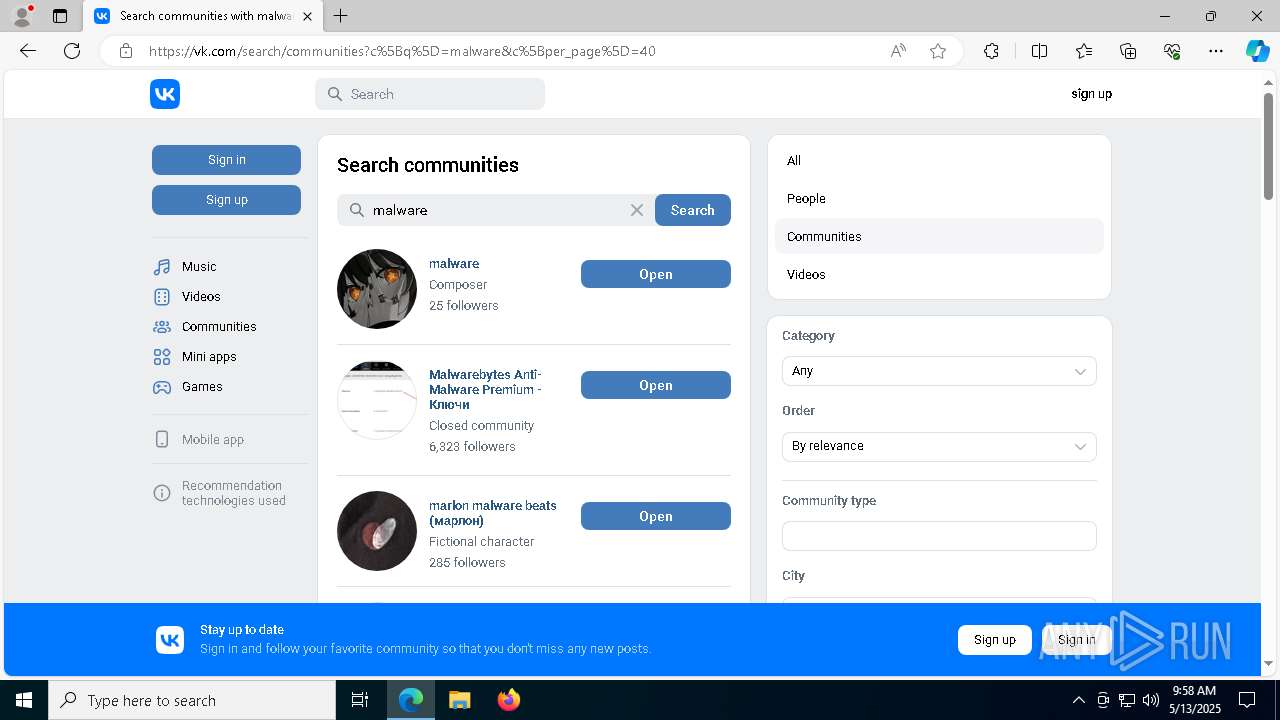View site information lock icon
The height and width of the screenshot is (720, 1280).
point(126,51)
